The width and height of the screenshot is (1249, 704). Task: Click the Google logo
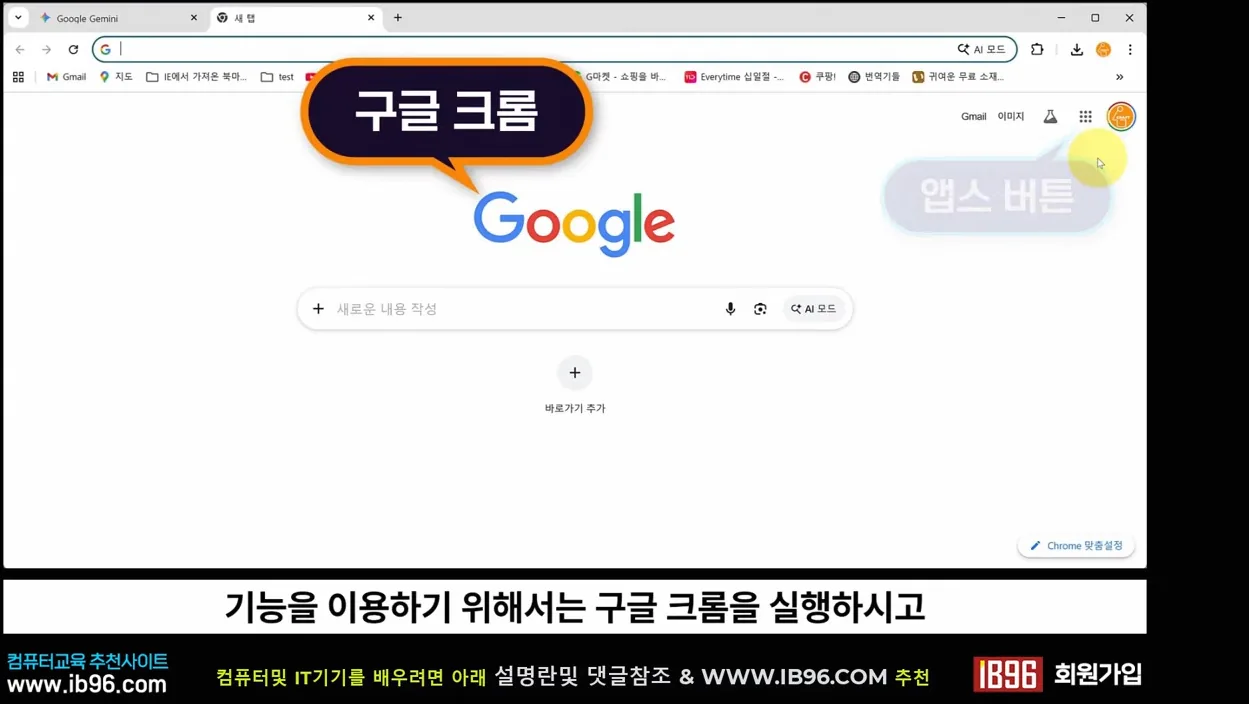point(574,224)
